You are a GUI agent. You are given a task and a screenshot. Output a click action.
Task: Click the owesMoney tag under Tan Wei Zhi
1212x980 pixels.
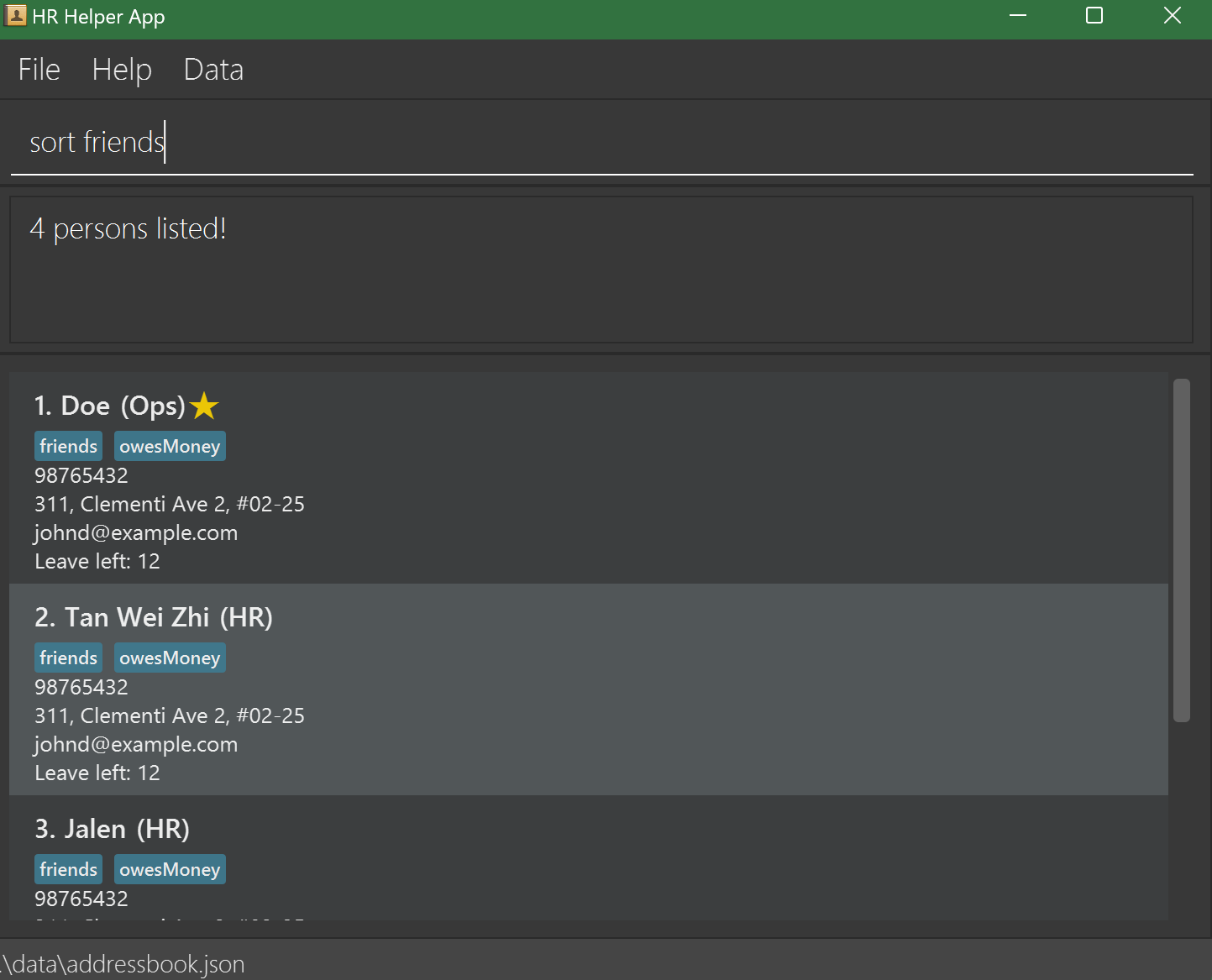170,658
